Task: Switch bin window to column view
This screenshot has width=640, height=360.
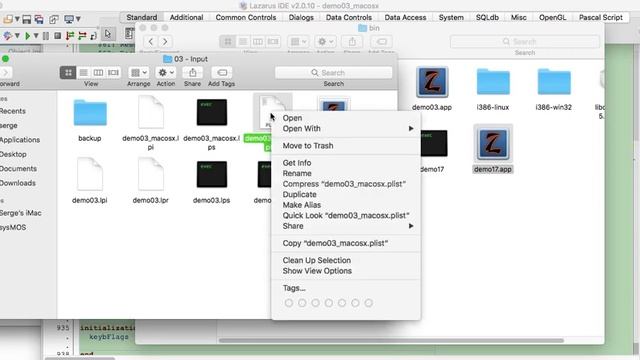Action: pyautogui.click(x=258, y=42)
